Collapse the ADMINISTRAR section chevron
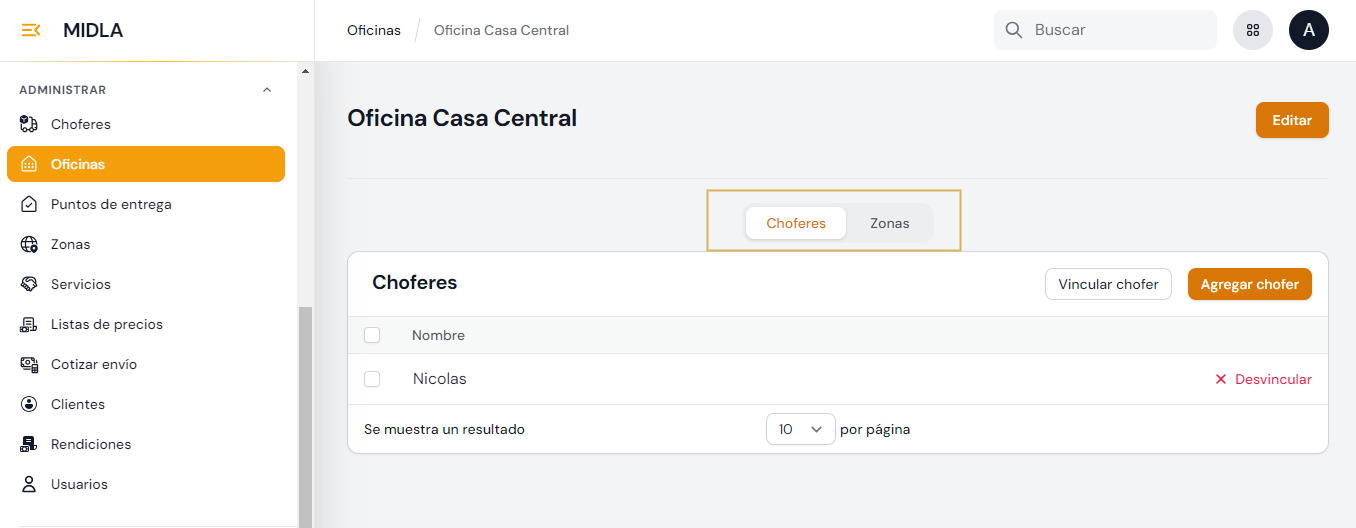This screenshot has height=528, width=1356. (x=266, y=90)
